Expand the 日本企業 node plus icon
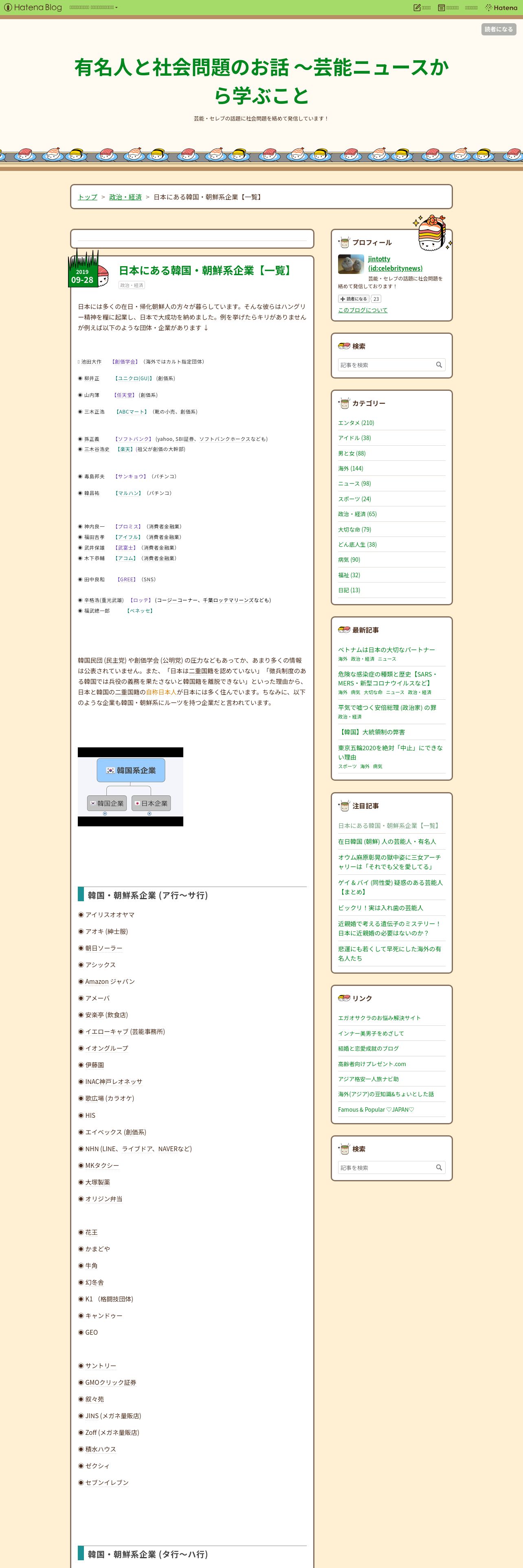523x1568 pixels. [x=149, y=813]
